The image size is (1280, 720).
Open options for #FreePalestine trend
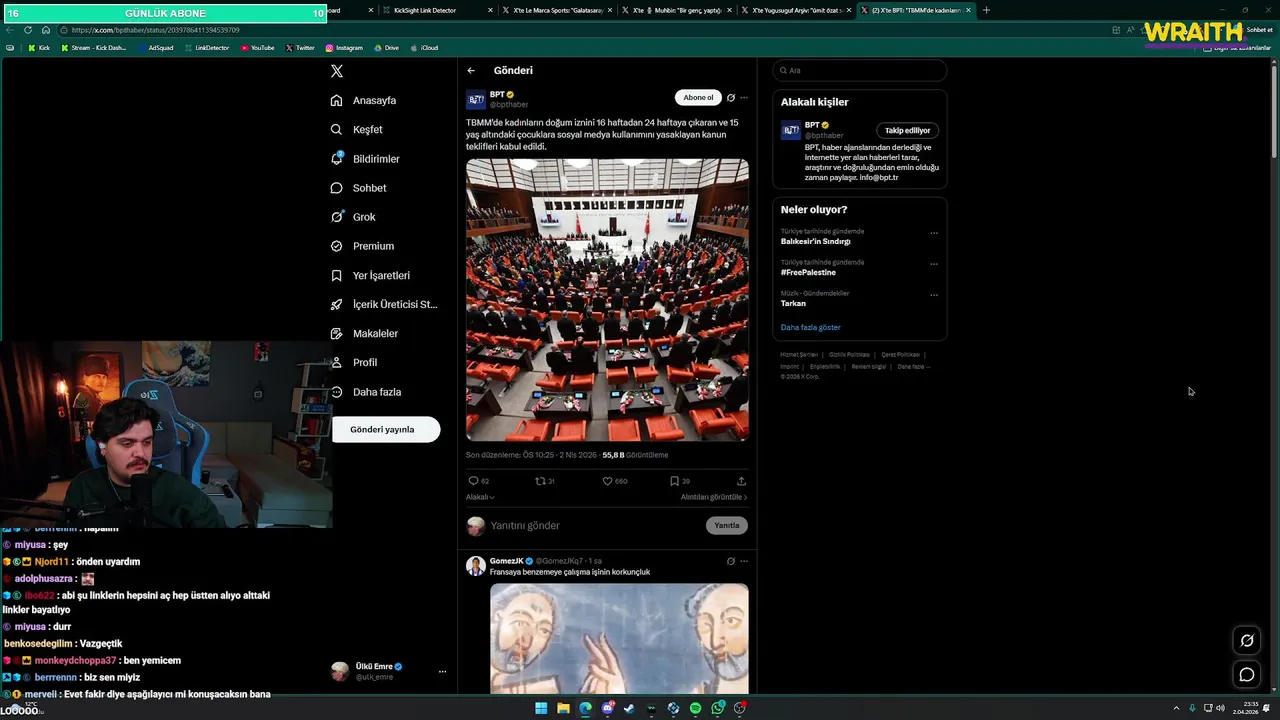[934, 264]
